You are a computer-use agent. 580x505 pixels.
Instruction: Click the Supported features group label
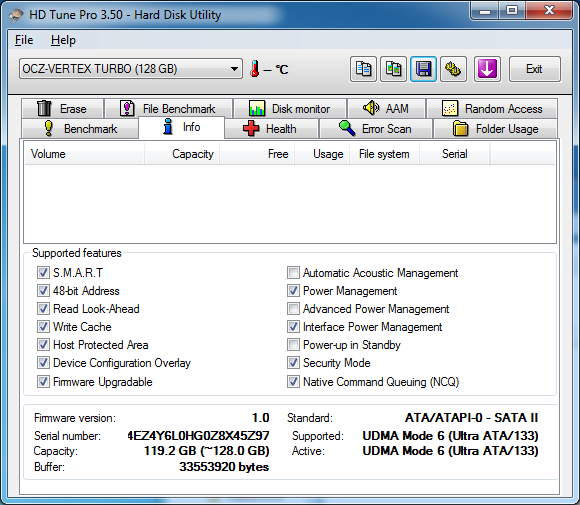tap(77, 253)
